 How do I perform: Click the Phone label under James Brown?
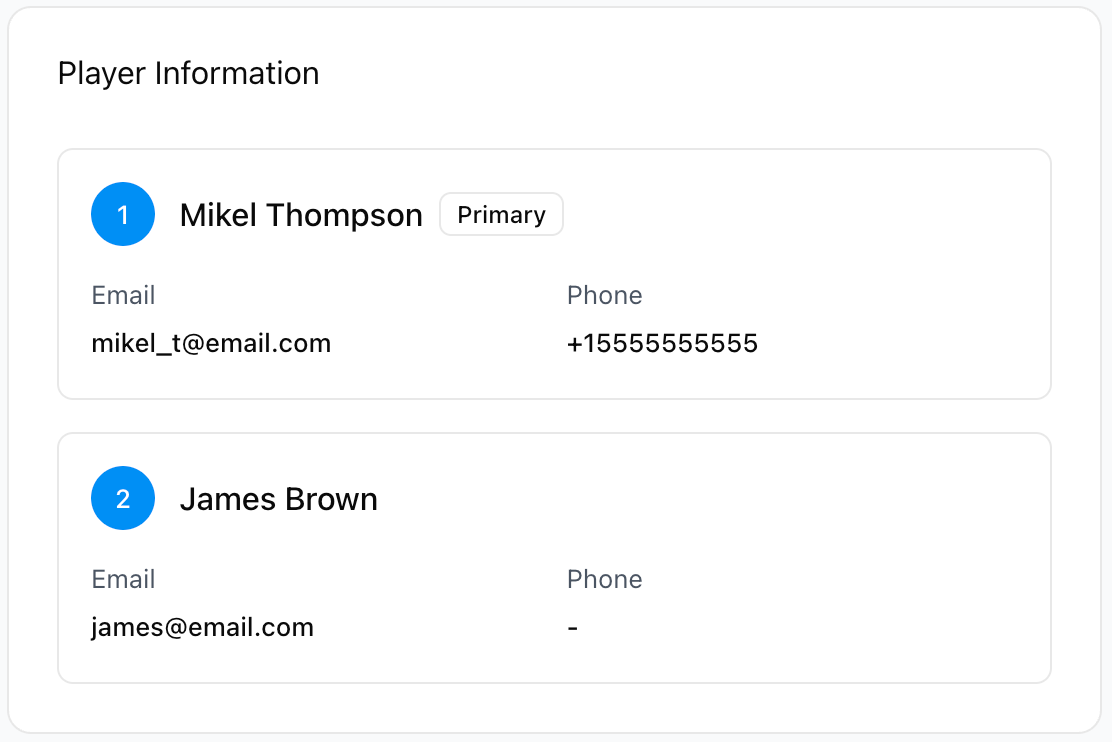pyautogui.click(x=604, y=580)
